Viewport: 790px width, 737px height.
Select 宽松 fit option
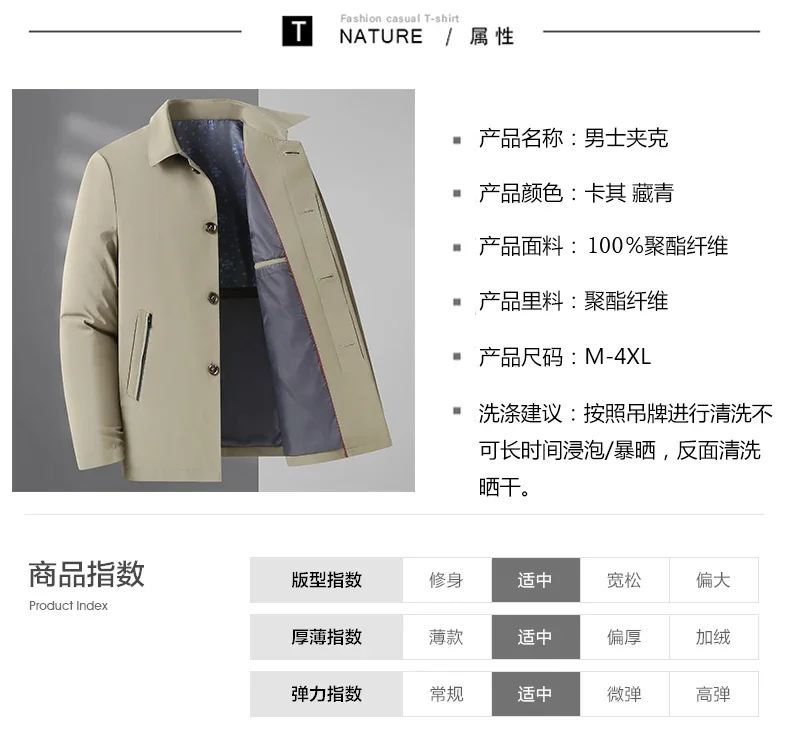624,580
